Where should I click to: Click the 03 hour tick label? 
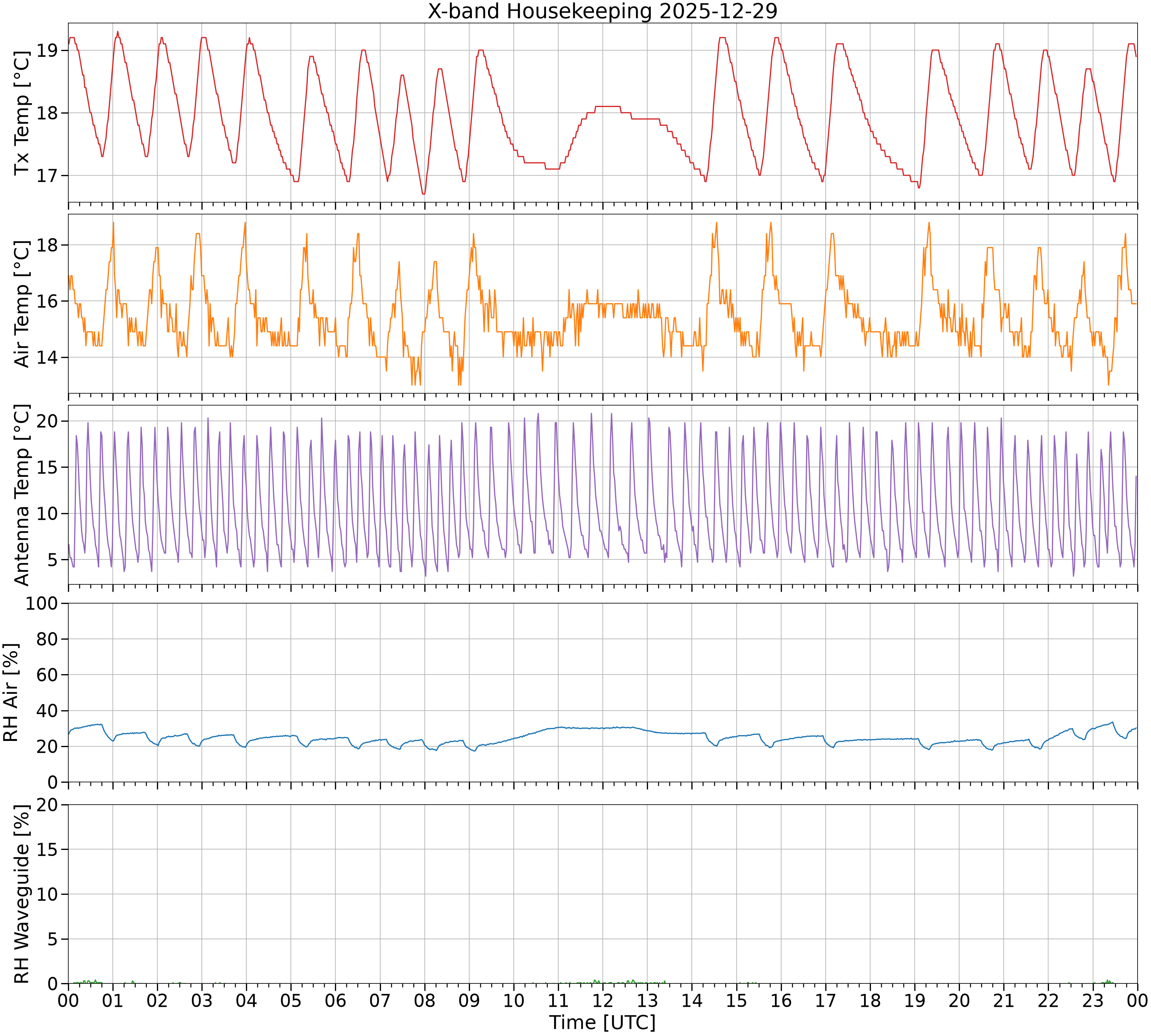coord(201,1000)
